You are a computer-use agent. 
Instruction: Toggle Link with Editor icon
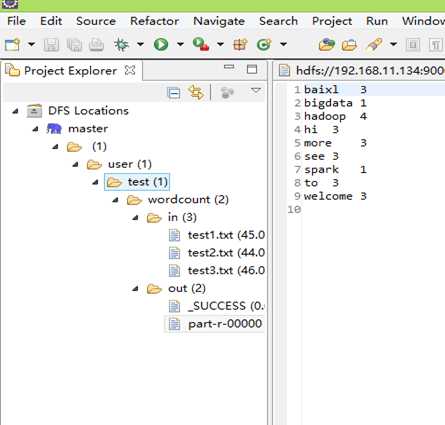point(196,92)
